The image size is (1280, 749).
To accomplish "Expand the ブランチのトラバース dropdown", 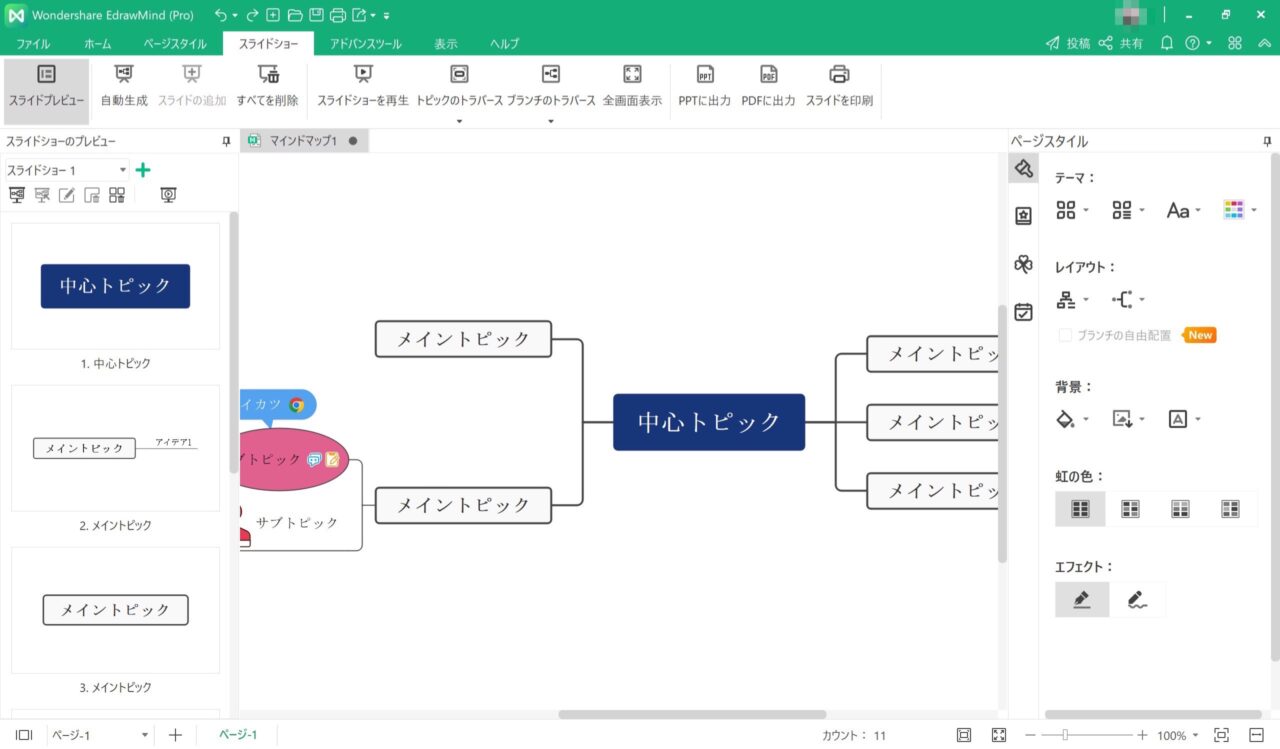I will click(551, 122).
